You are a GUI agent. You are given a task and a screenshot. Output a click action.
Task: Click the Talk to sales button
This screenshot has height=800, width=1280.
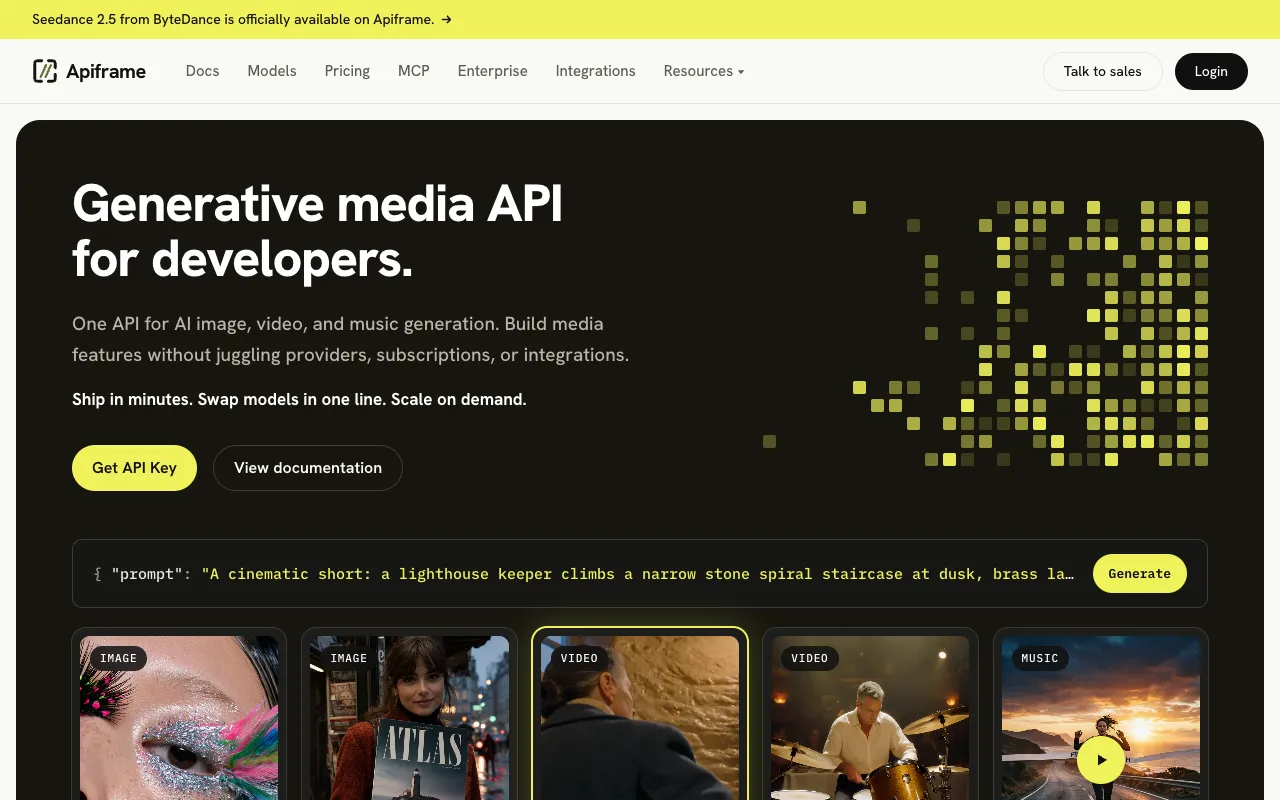tap(1102, 71)
